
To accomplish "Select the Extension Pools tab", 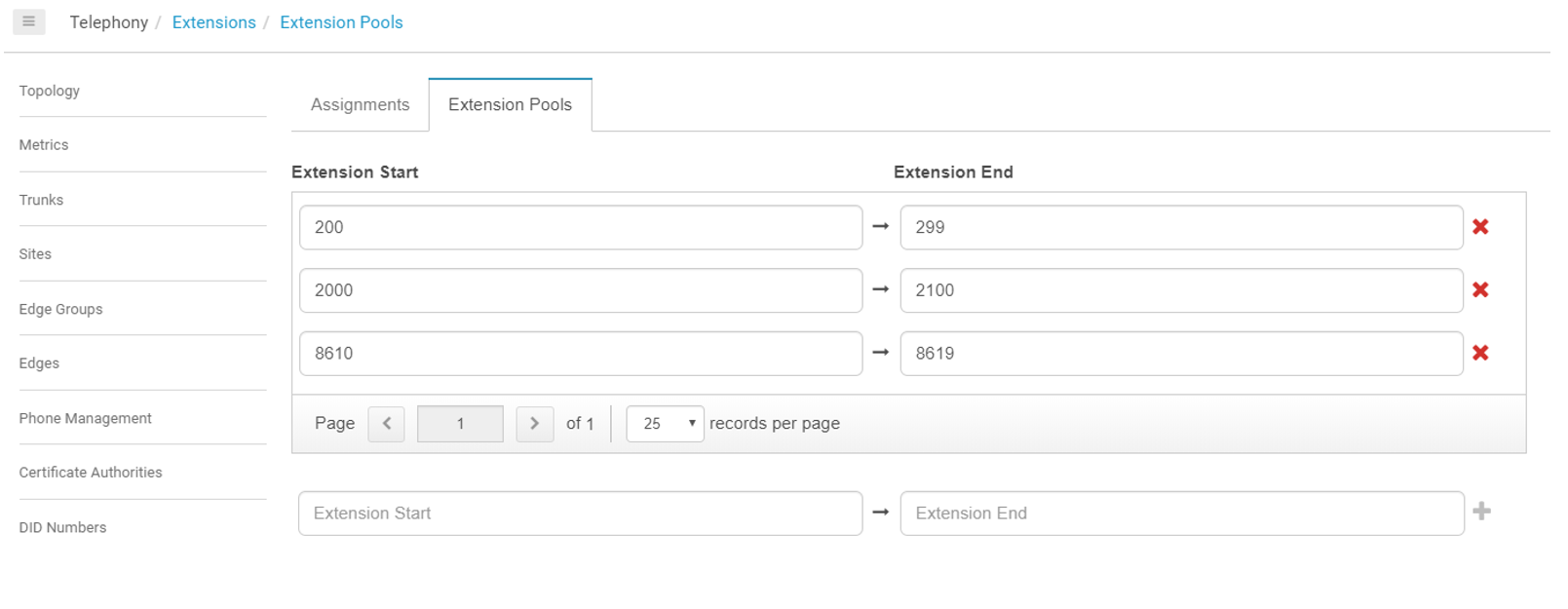I will coord(510,105).
